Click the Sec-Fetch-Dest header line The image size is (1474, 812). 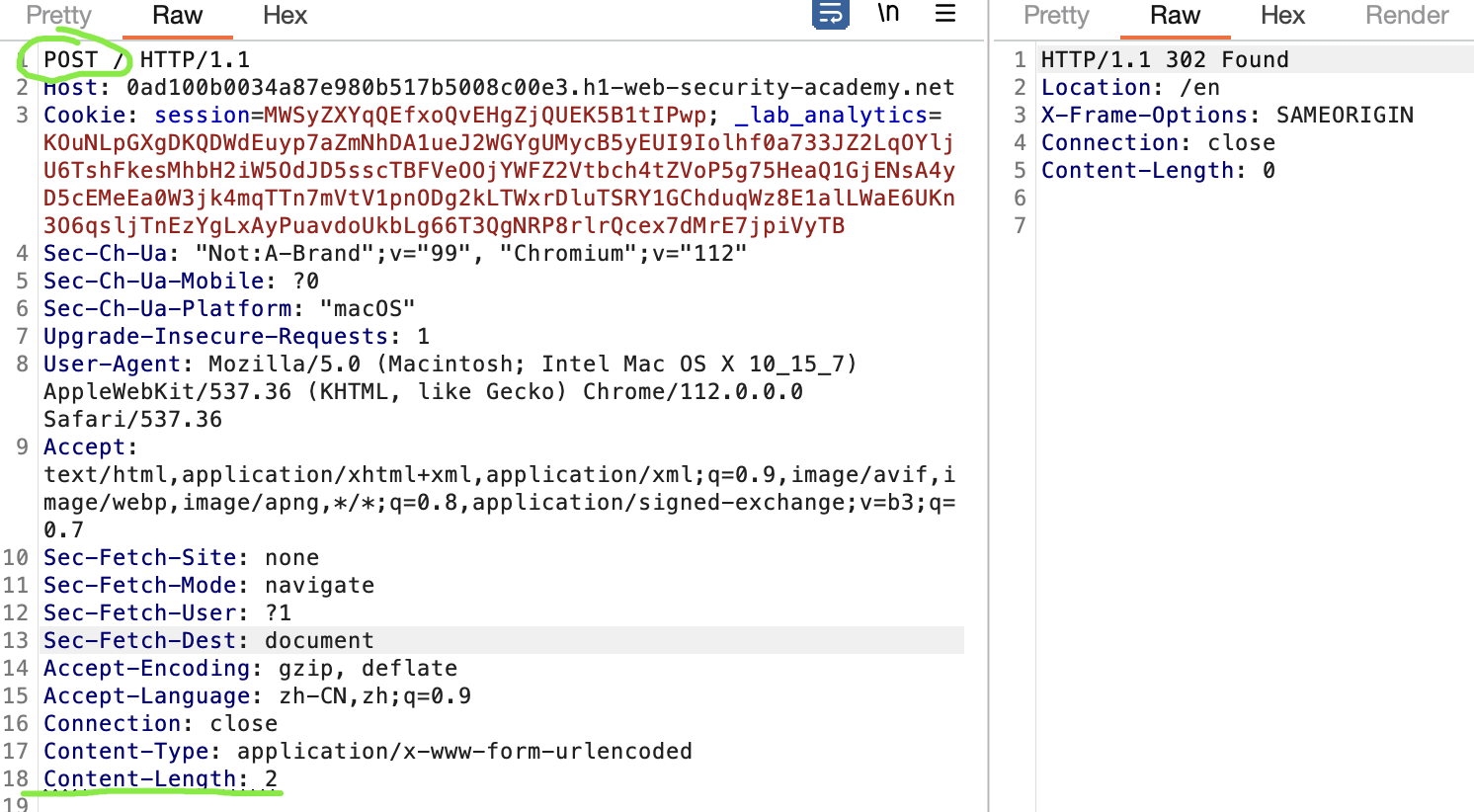(208, 640)
